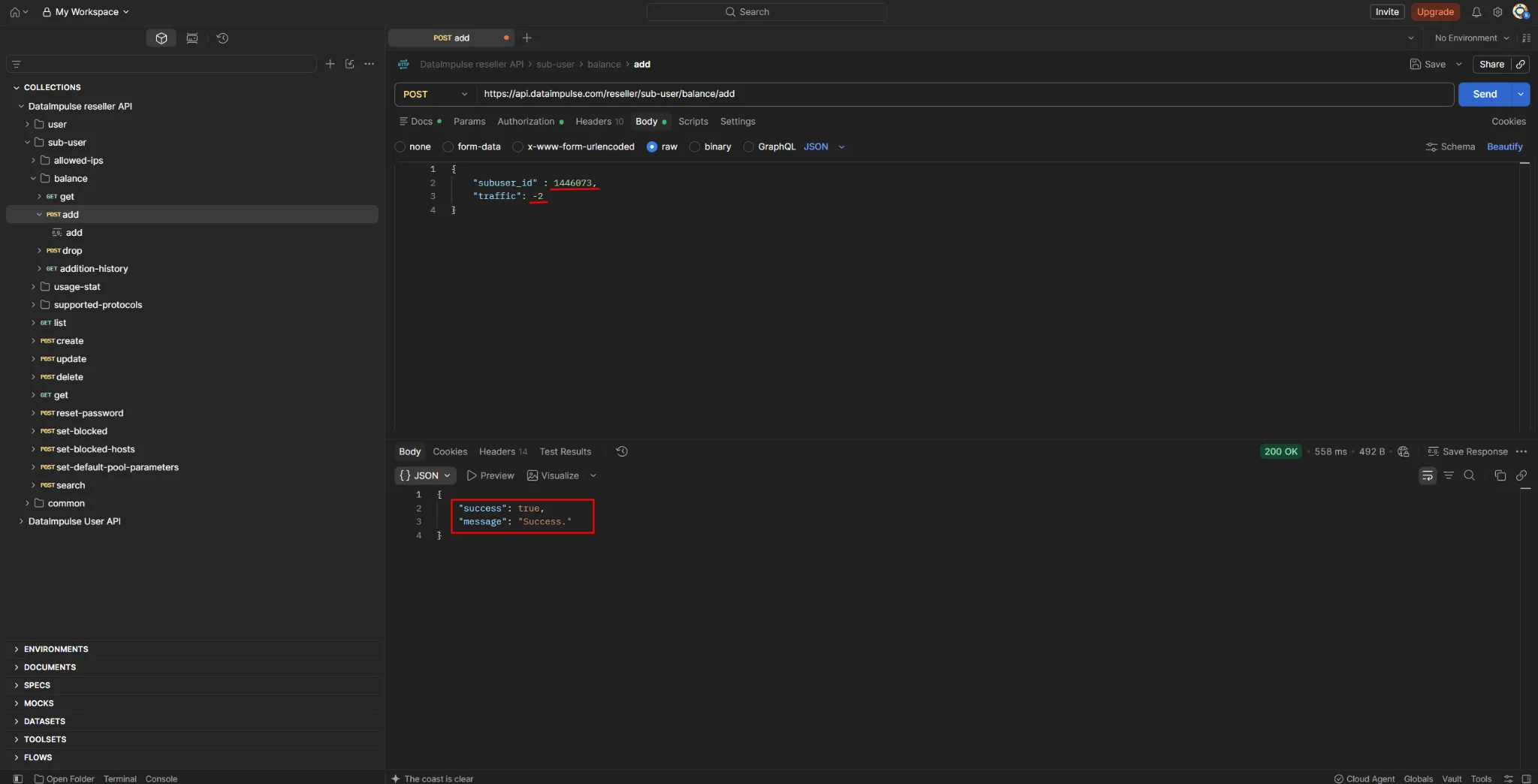Click the blue Send button
1538x784 pixels.
tap(1485, 94)
